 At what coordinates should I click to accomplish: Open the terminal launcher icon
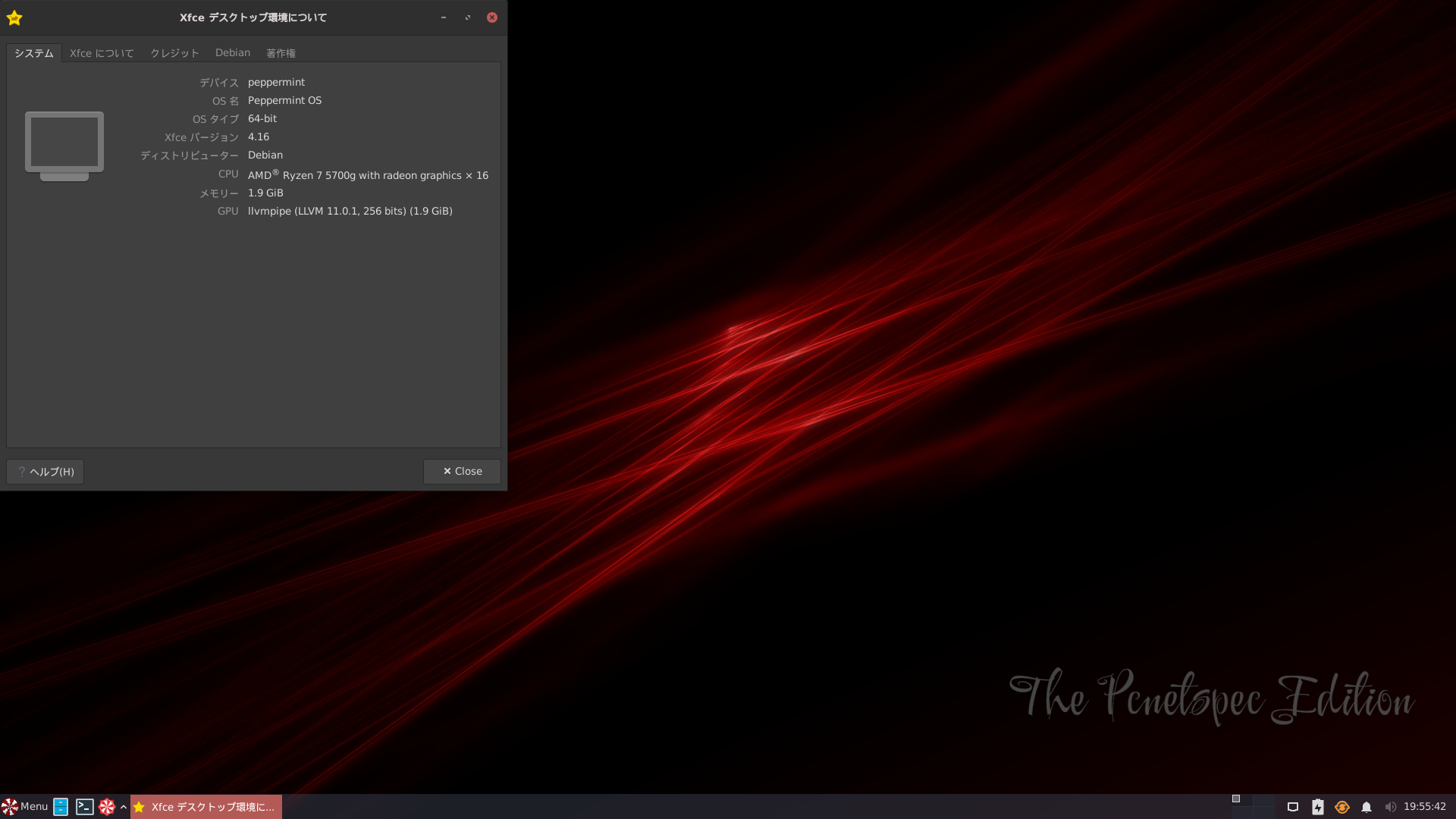(84, 807)
